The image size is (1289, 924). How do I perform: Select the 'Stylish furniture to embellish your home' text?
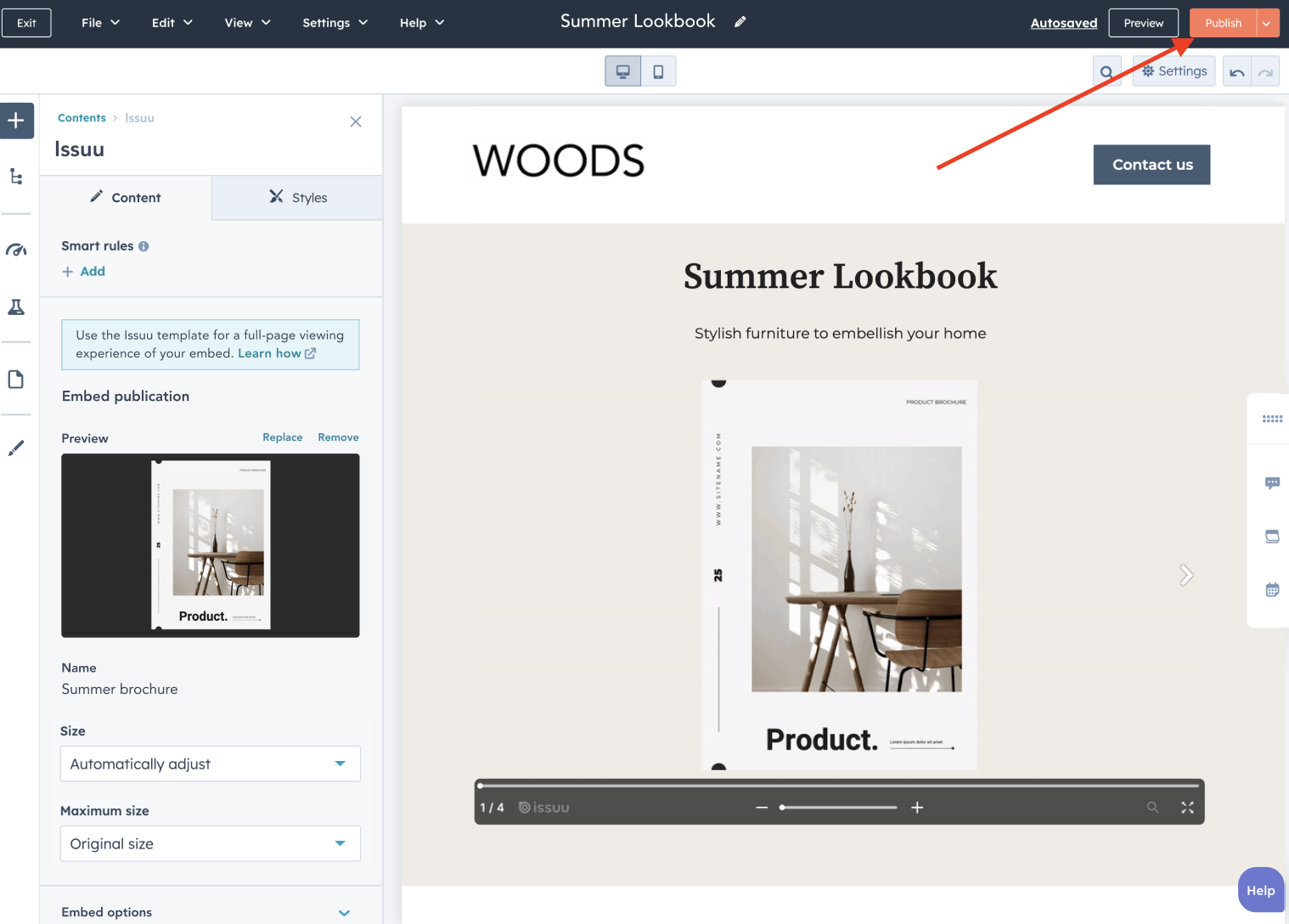[x=841, y=334]
